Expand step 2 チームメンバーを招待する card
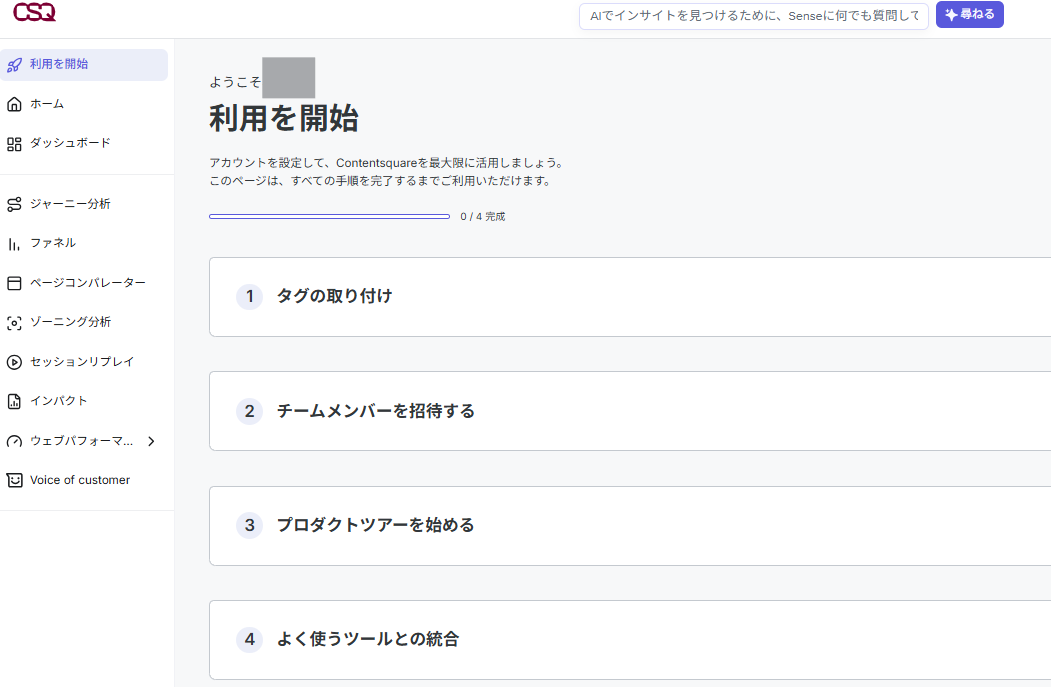 point(630,411)
